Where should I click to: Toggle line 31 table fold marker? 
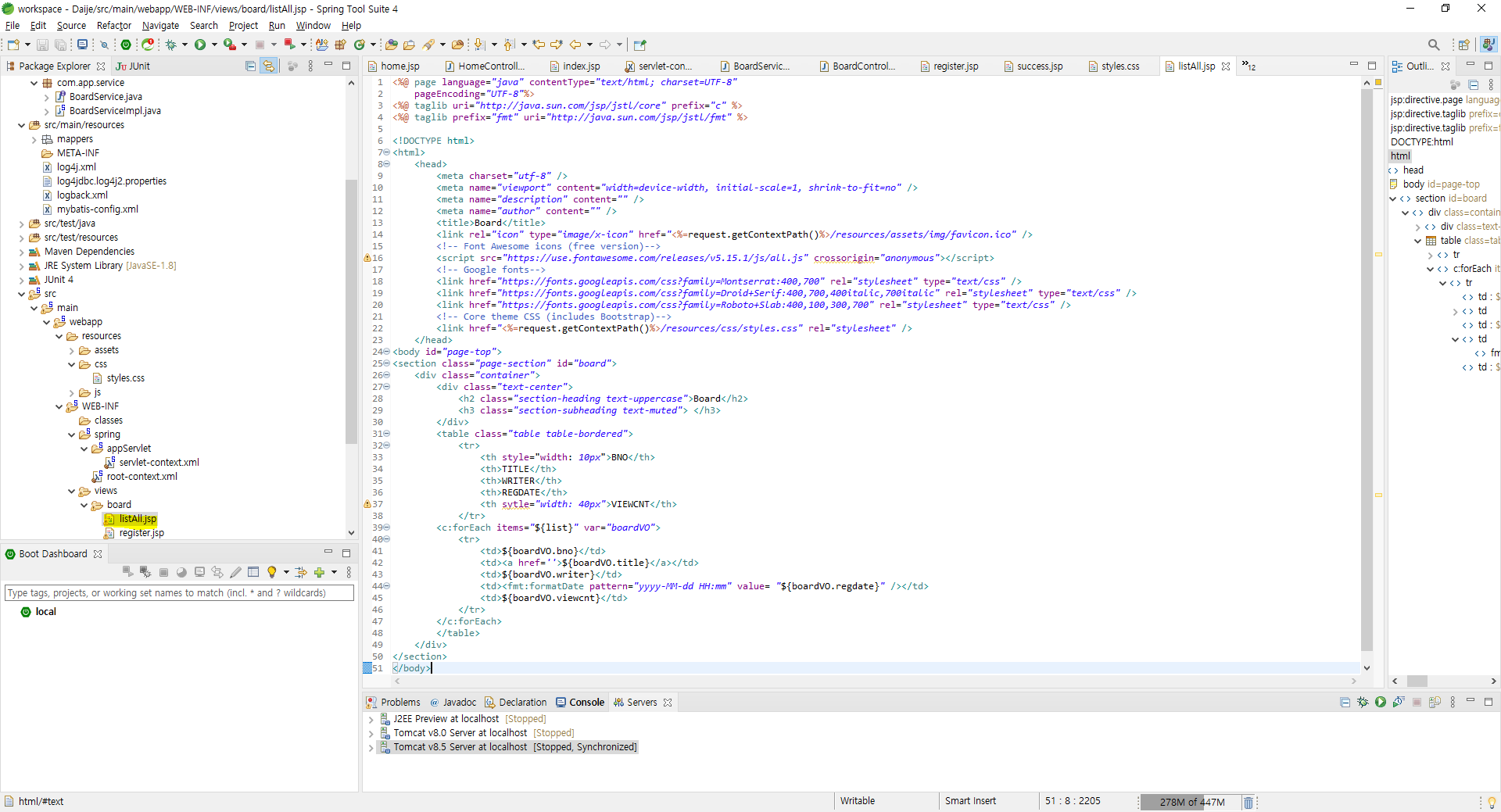pyautogui.click(x=386, y=434)
